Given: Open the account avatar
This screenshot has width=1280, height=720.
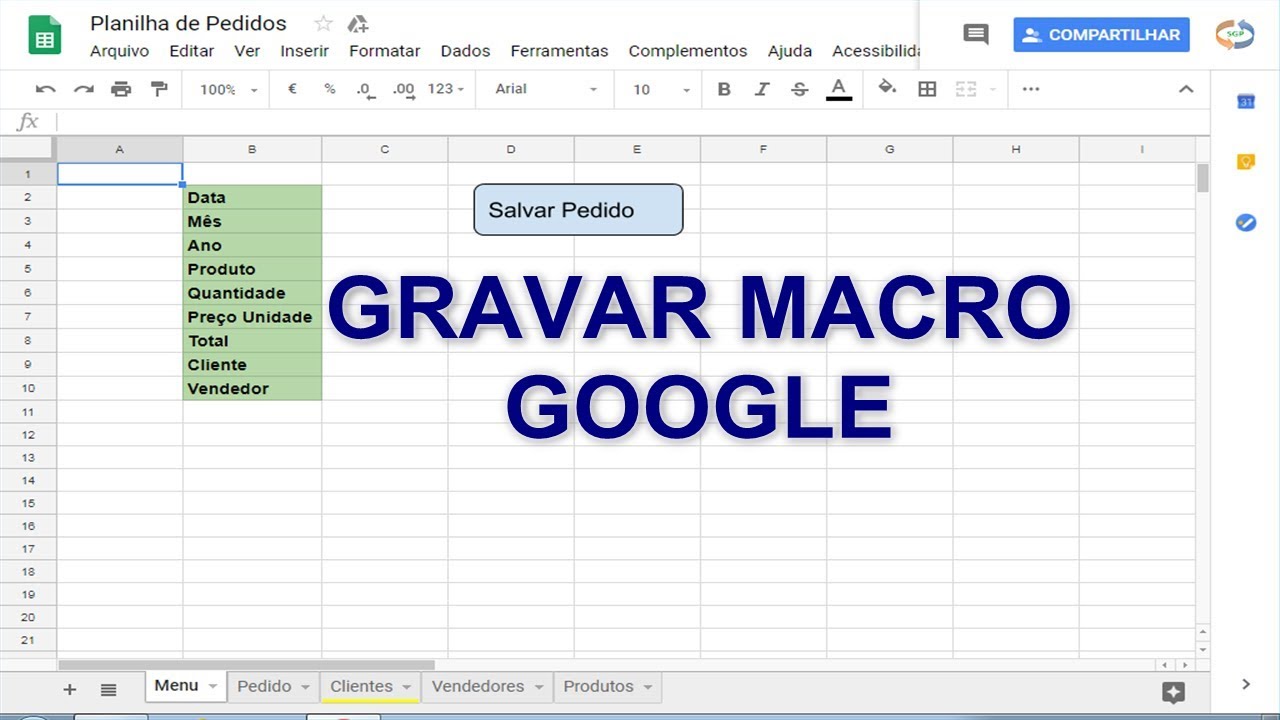Looking at the screenshot, I should click(1235, 34).
